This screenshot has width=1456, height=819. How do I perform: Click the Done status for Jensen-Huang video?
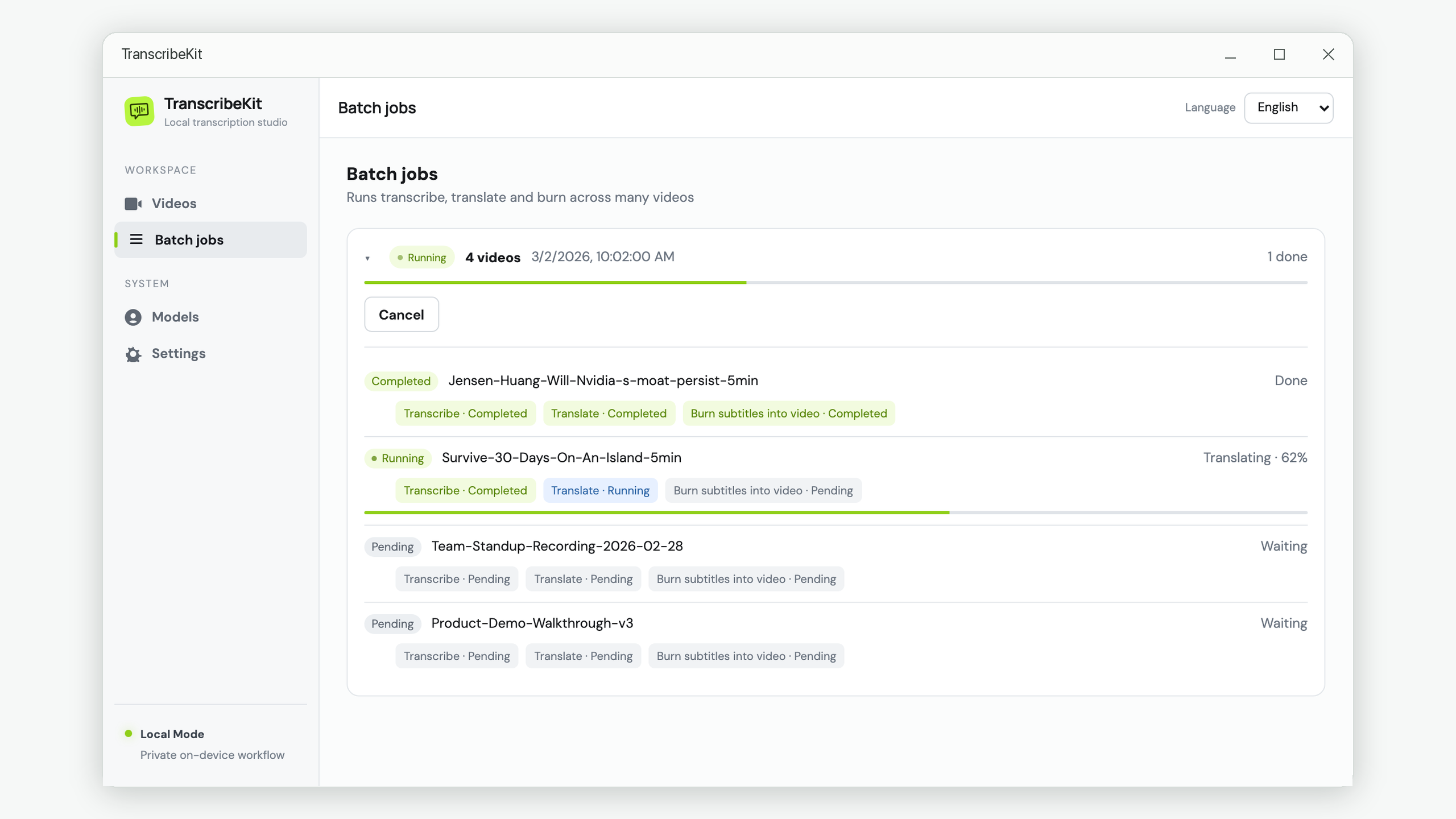(x=1290, y=380)
